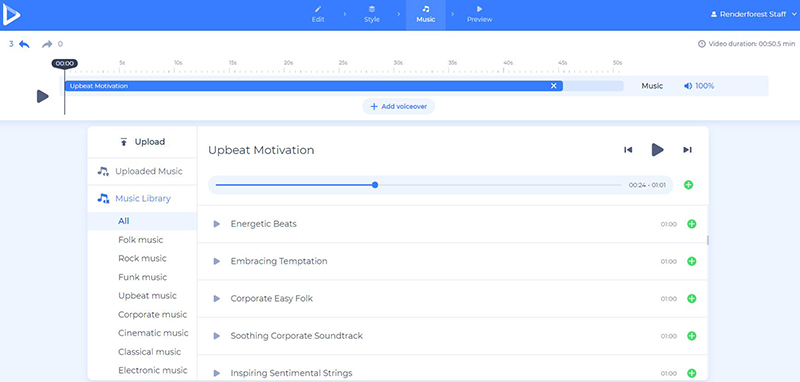Select the Upbeat Motivation clip on timeline
This screenshot has height=382, width=800.
click(x=313, y=86)
